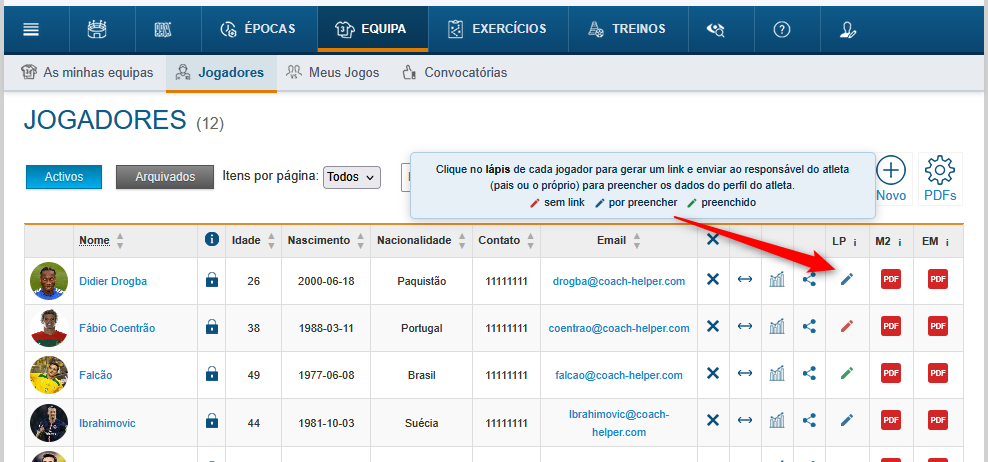
Task: Open the help question mark icon
Action: pos(781,29)
